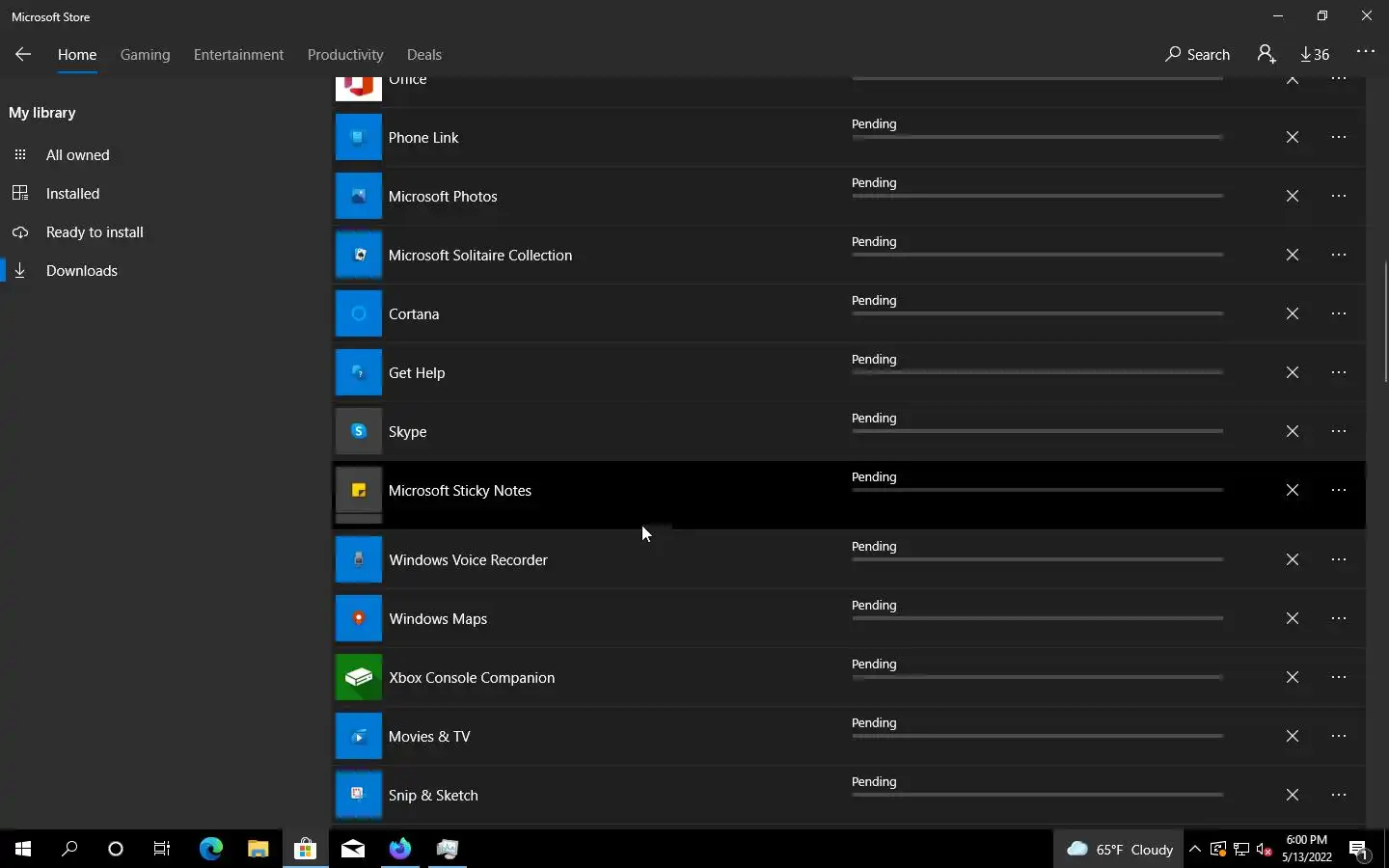Cancel the Phone Link download
This screenshot has width=1389, height=868.
coord(1293,137)
